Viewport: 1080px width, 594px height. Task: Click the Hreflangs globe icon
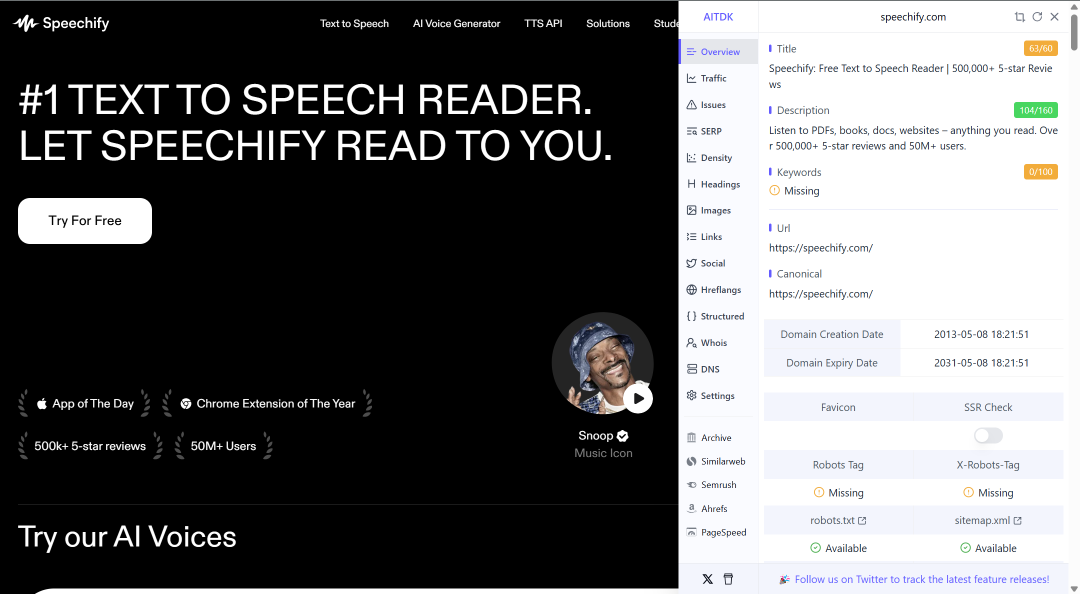click(x=692, y=289)
